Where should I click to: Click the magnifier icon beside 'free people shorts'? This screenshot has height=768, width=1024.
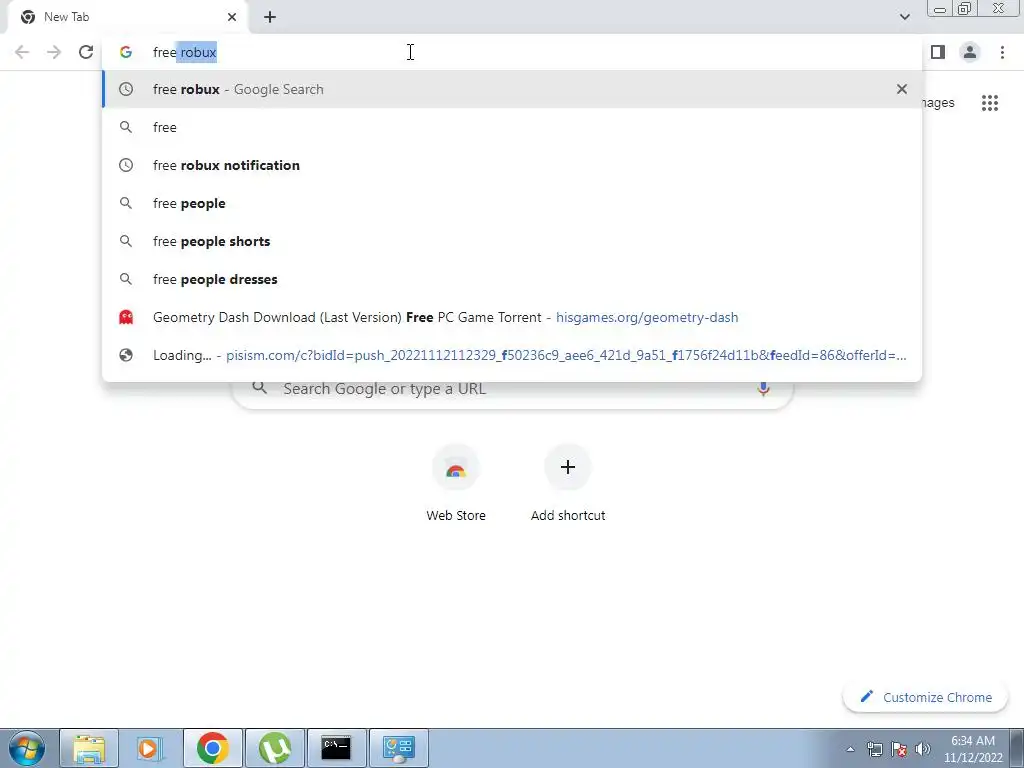[126, 241]
